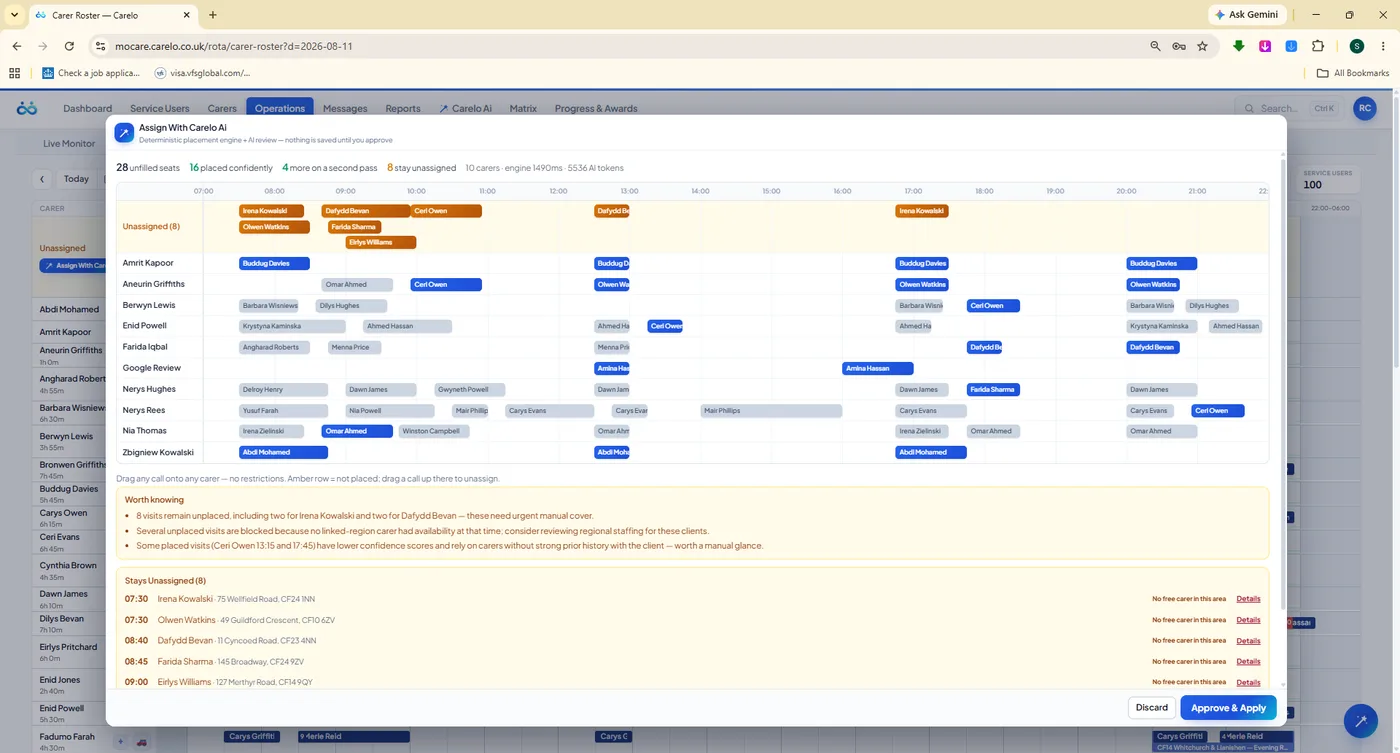Select unassigned Eirlys Williams visit card

point(381,242)
